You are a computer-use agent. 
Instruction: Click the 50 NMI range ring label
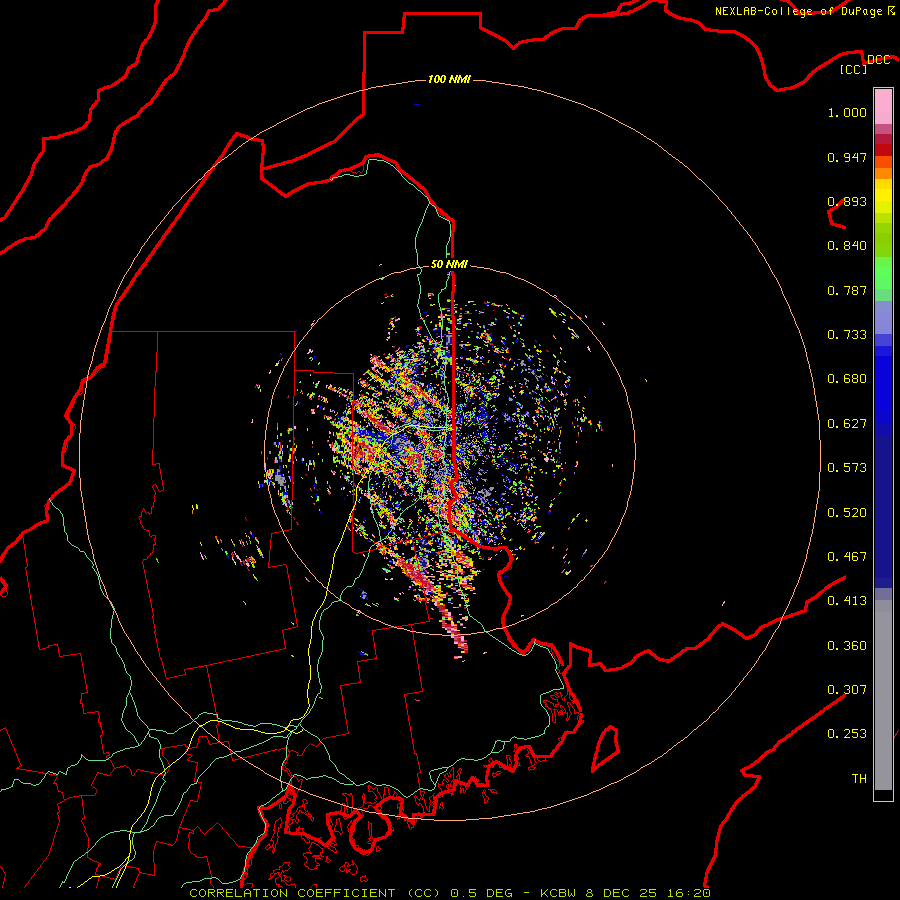tap(449, 264)
